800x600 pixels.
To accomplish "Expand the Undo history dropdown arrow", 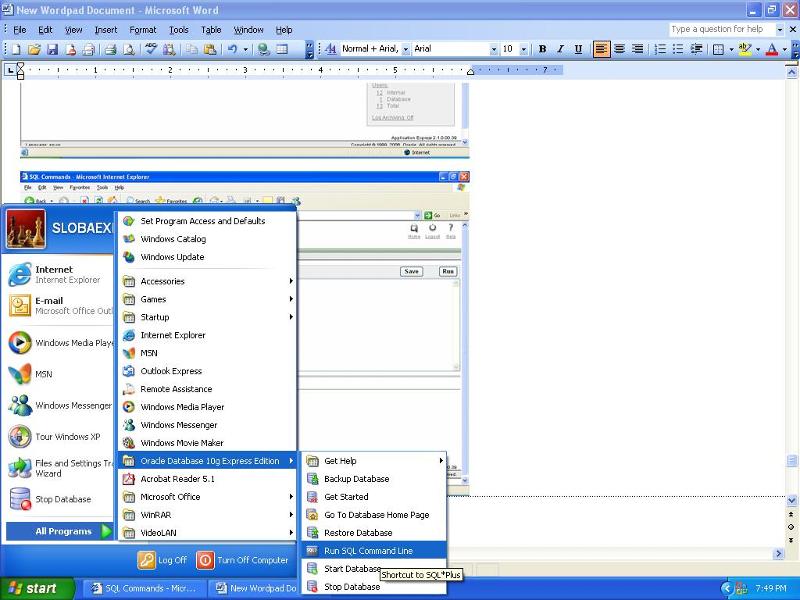I will (245, 49).
